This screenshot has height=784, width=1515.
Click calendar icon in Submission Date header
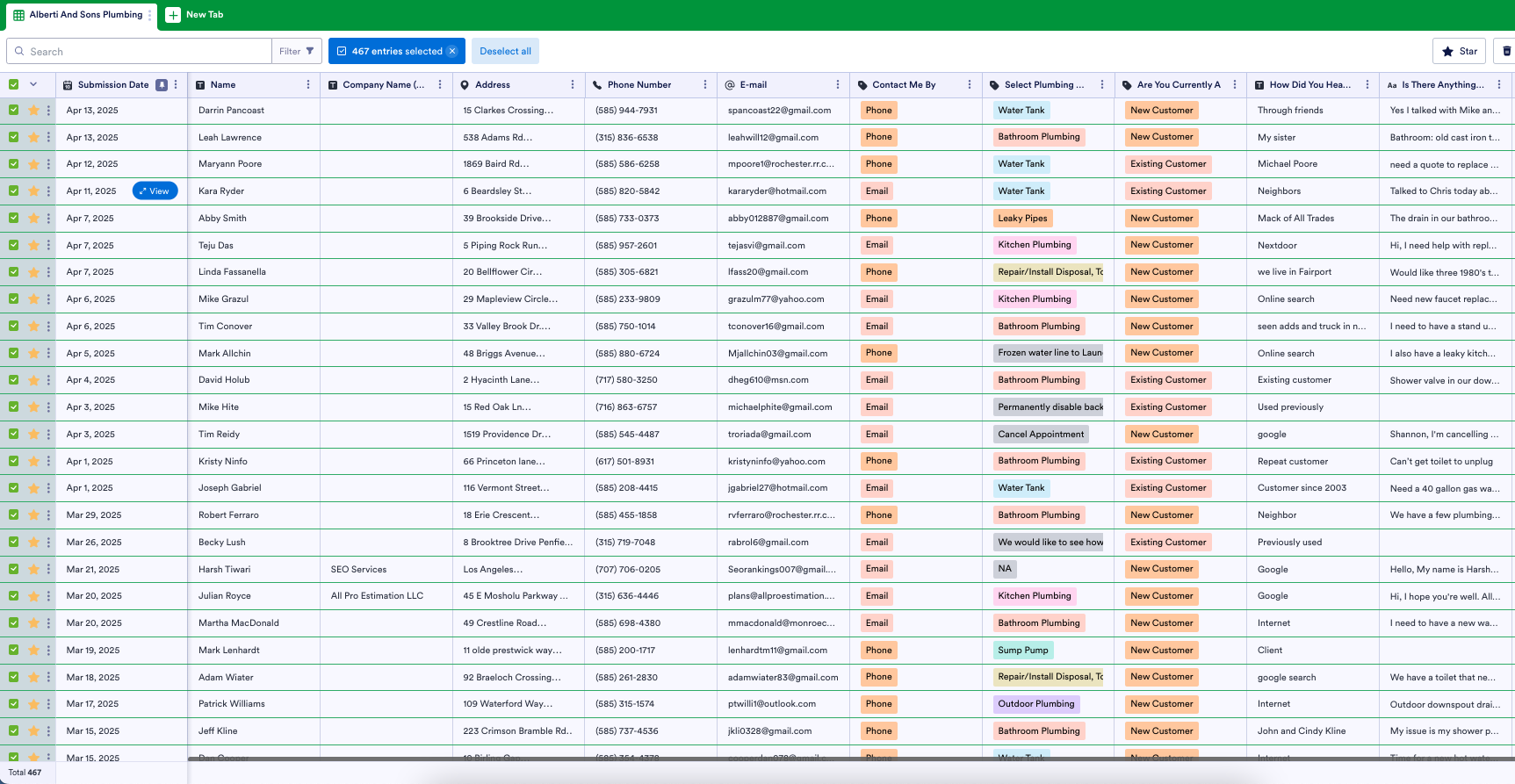pyautogui.click(x=68, y=85)
